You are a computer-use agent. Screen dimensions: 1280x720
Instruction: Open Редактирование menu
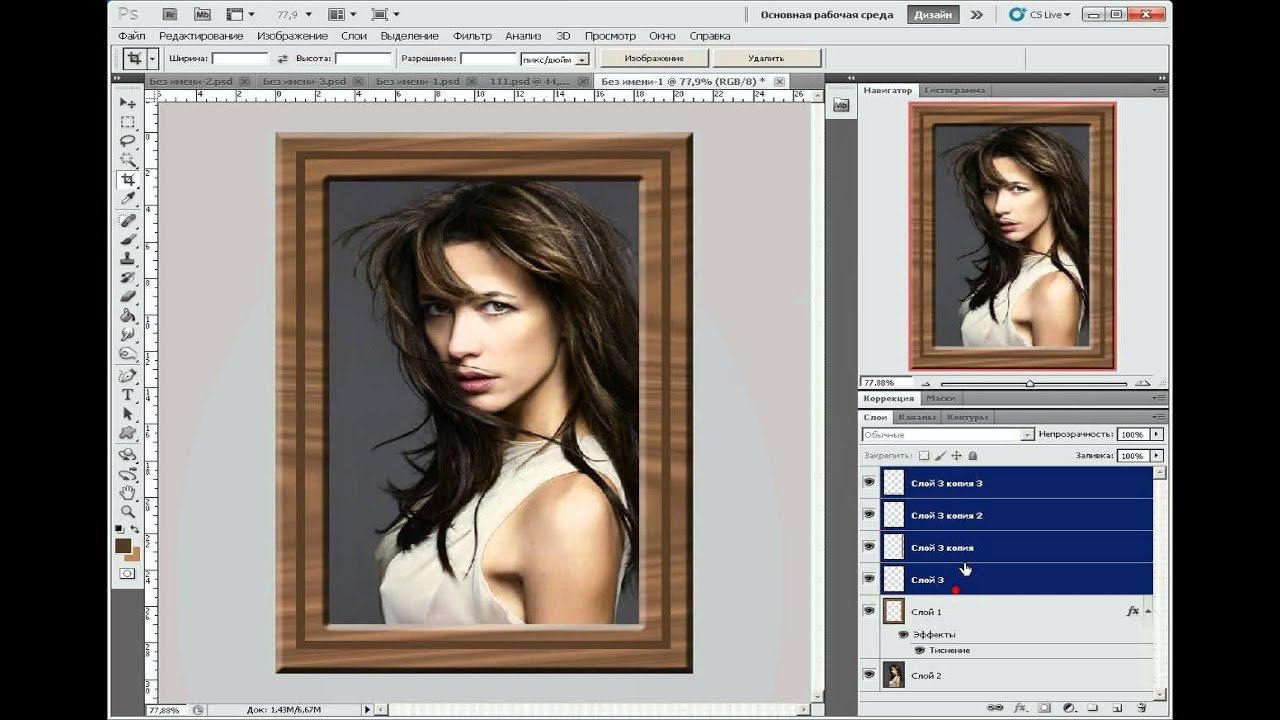coord(201,36)
